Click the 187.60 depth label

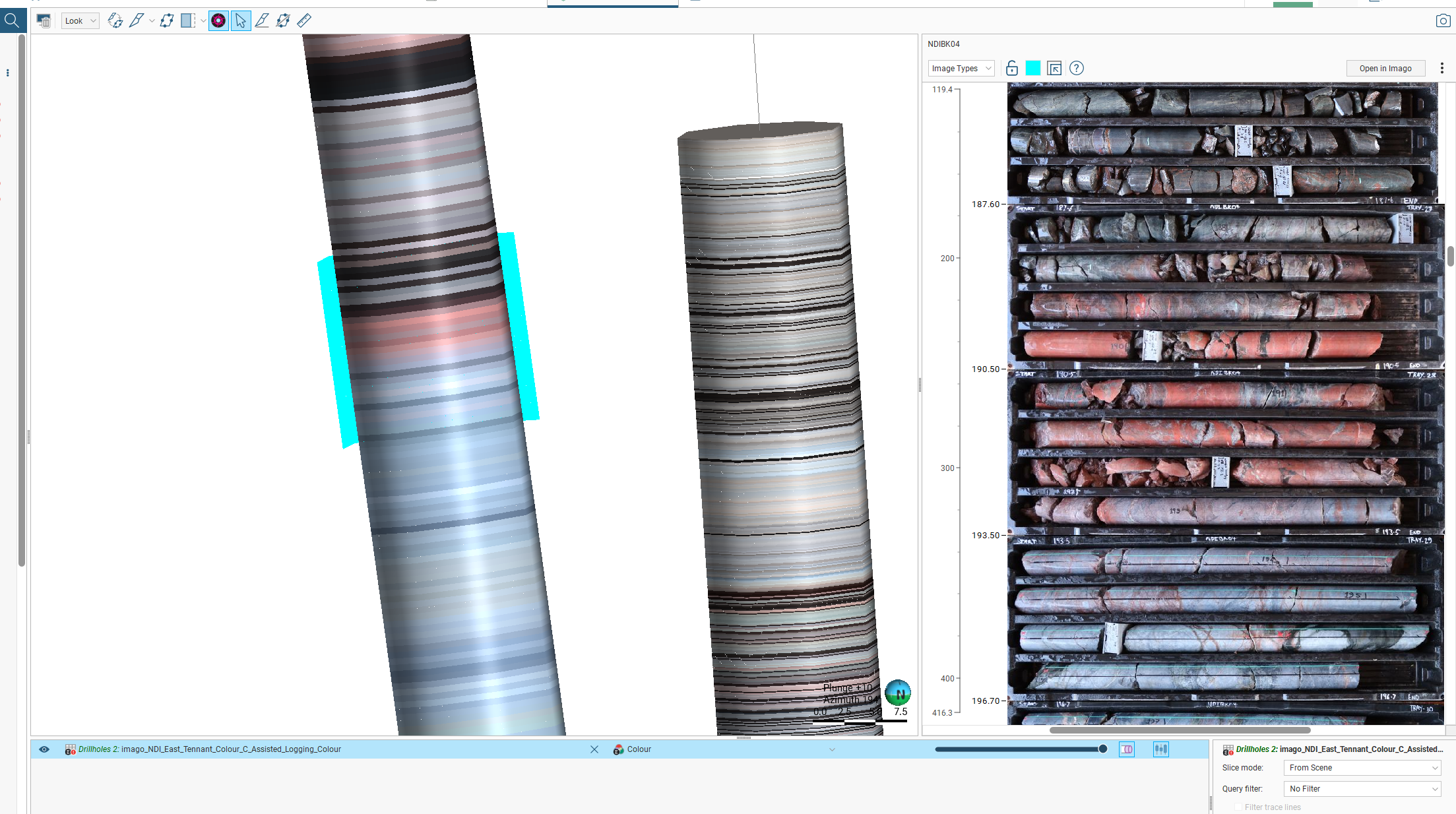[986, 204]
